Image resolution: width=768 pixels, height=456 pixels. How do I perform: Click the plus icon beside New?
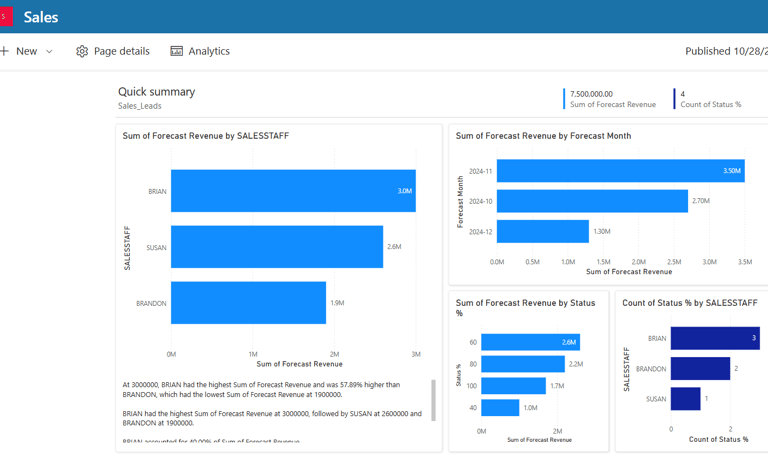[4, 51]
